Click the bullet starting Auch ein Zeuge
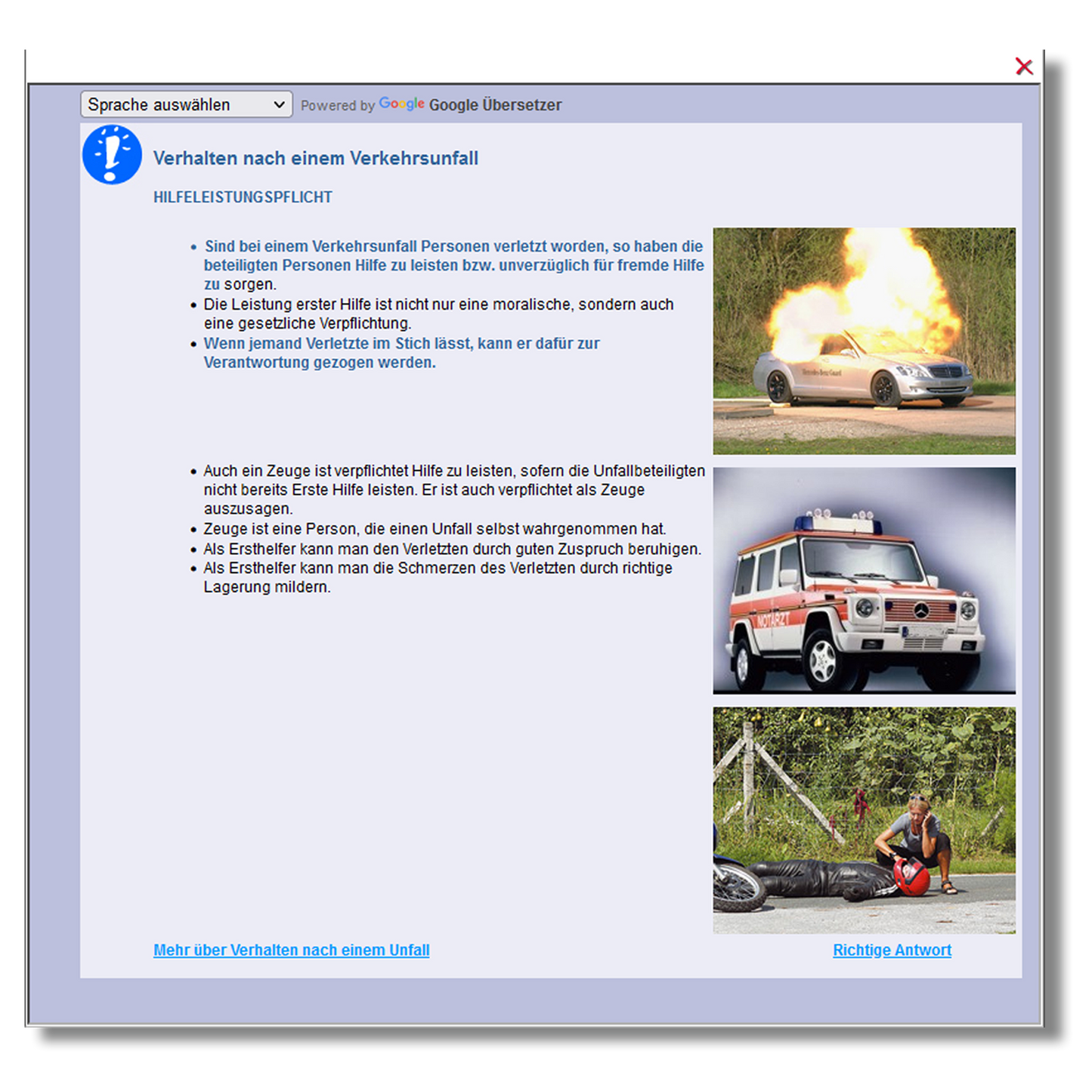This screenshot has height=1092, width=1092. [x=453, y=489]
